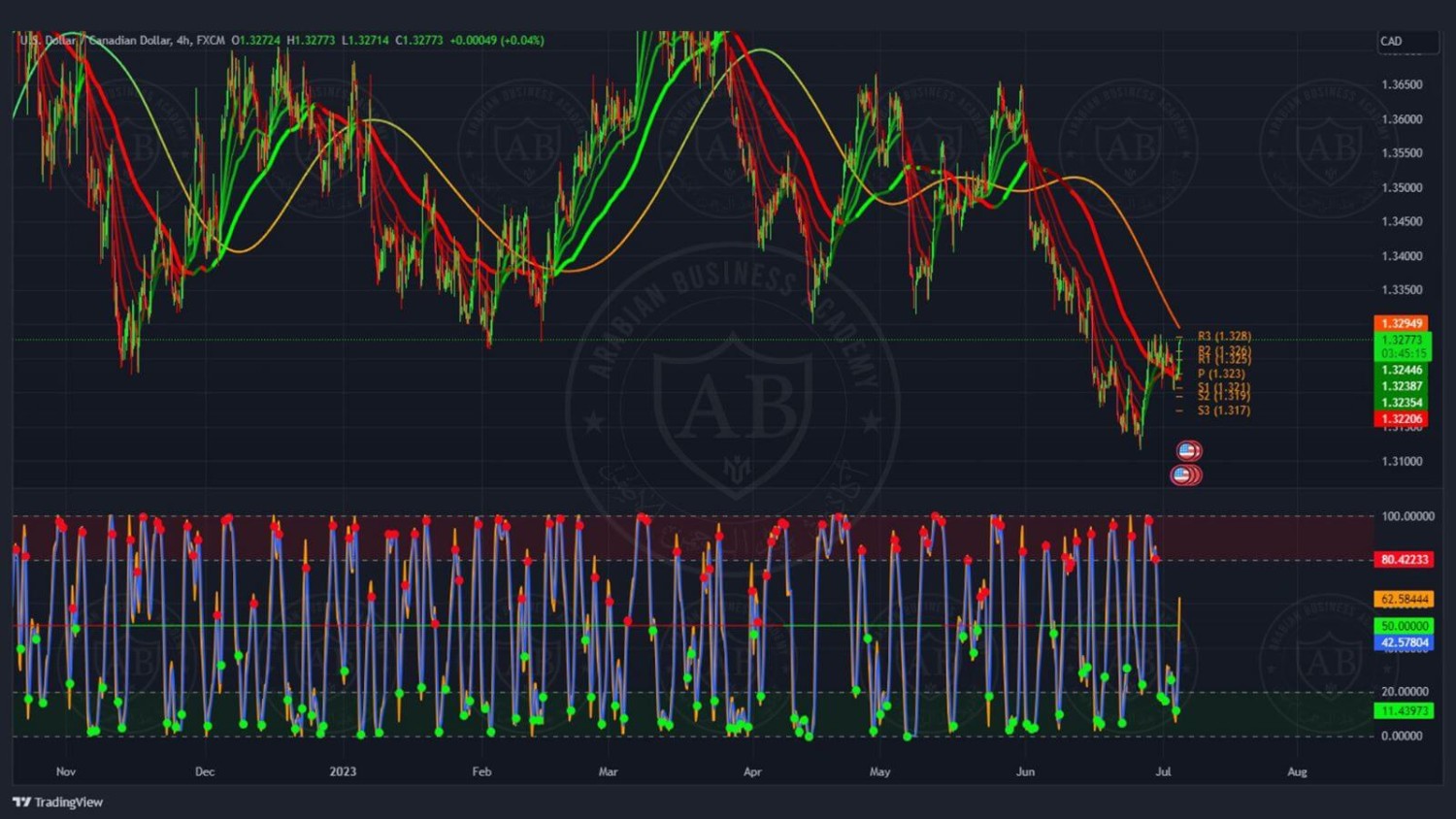Image resolution: width=1456 pixels, height=819 pixels.
Task: Click the blue 42.57804 oscillator value label
Action: point(1404,642)
